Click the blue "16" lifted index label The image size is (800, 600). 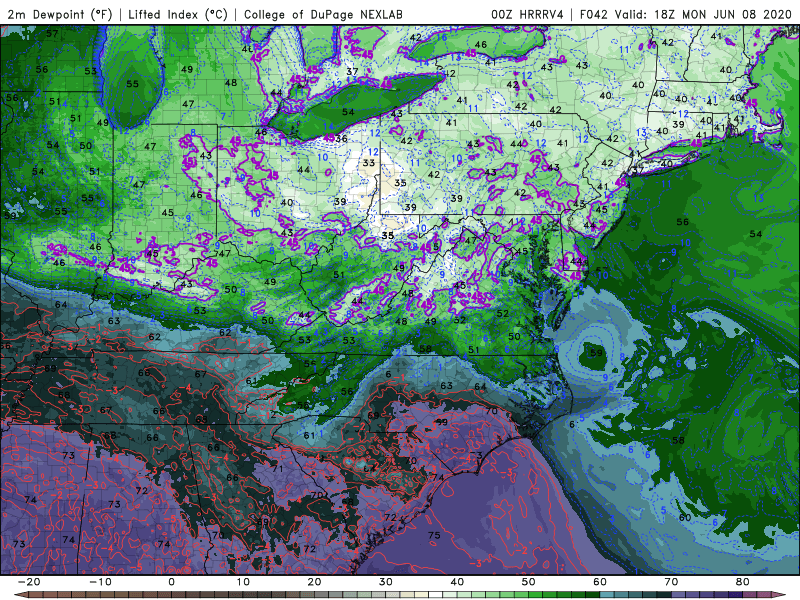442,37
